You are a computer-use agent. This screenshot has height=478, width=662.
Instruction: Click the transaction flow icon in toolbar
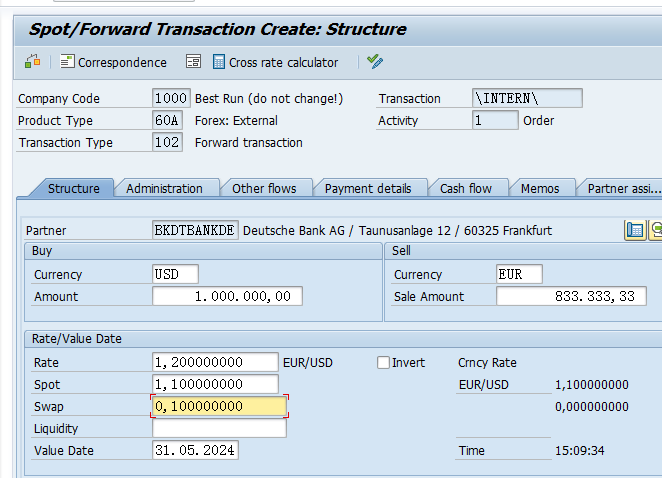tap(32, 62)
